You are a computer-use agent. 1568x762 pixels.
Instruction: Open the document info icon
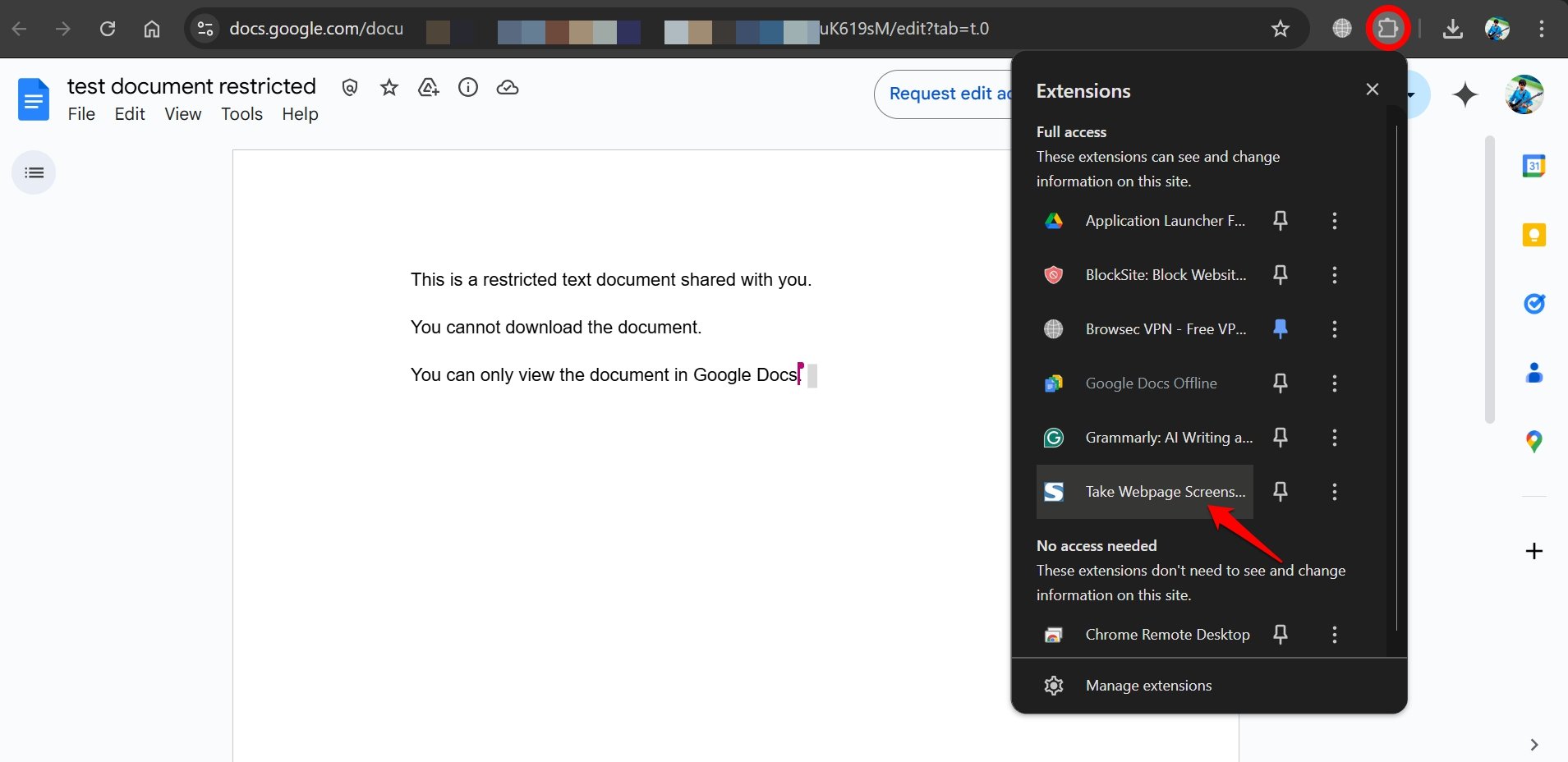(468, 87)
